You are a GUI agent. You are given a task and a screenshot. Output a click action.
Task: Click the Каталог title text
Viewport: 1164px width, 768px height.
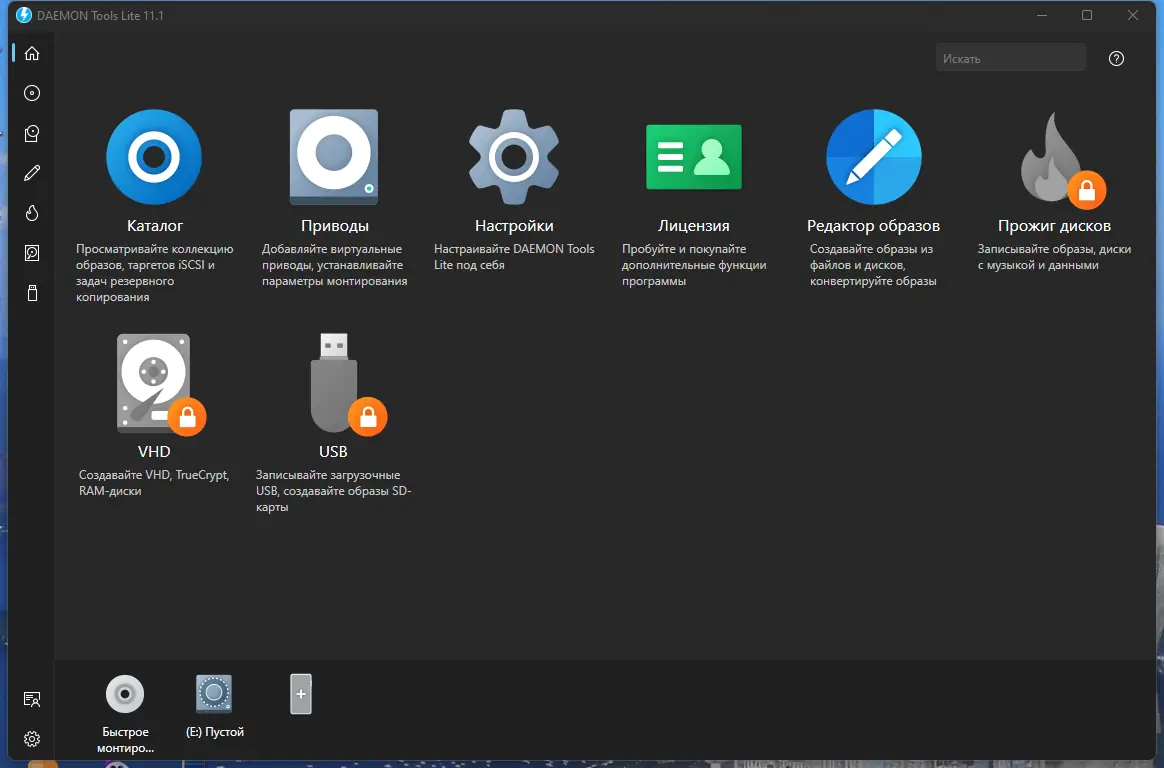(154, 226)
